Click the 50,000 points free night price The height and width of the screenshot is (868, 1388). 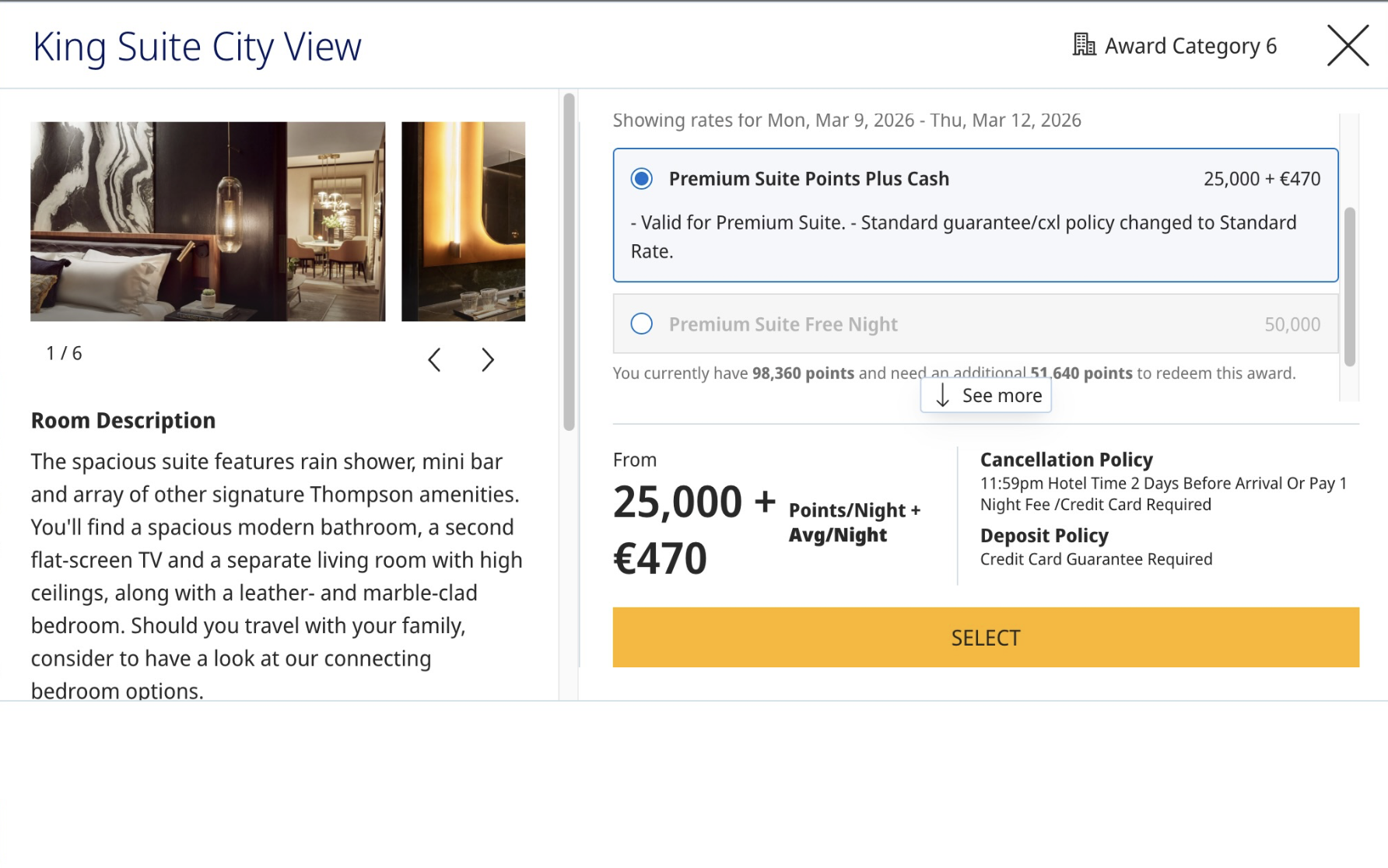[1292, 324]
